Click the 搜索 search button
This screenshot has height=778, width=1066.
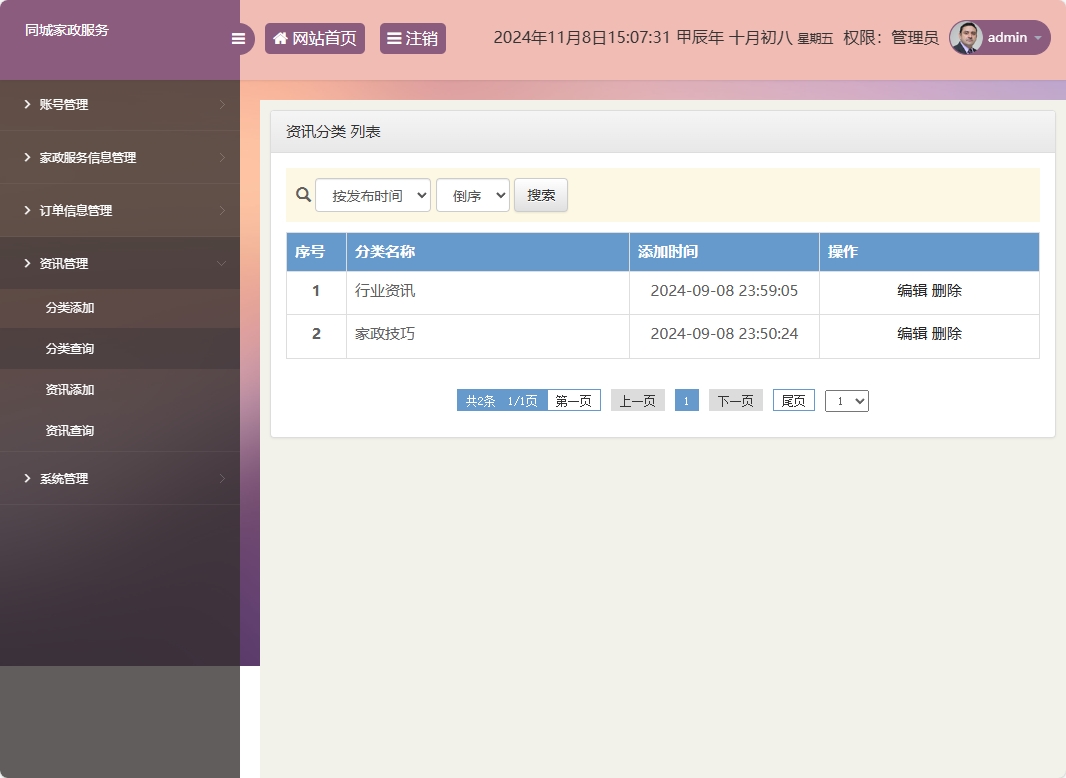pos(540,195)
